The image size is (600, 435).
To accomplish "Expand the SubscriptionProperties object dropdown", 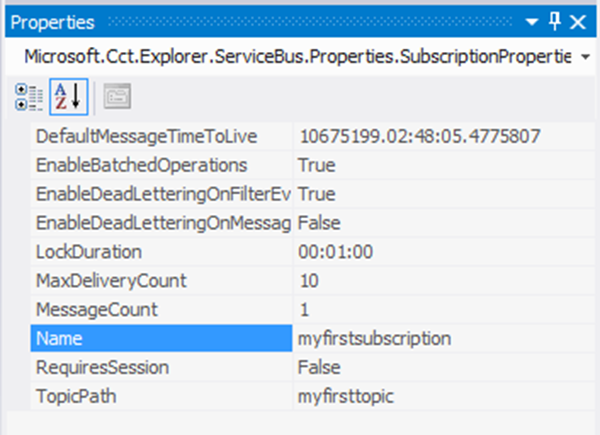I will coord(585,59).
